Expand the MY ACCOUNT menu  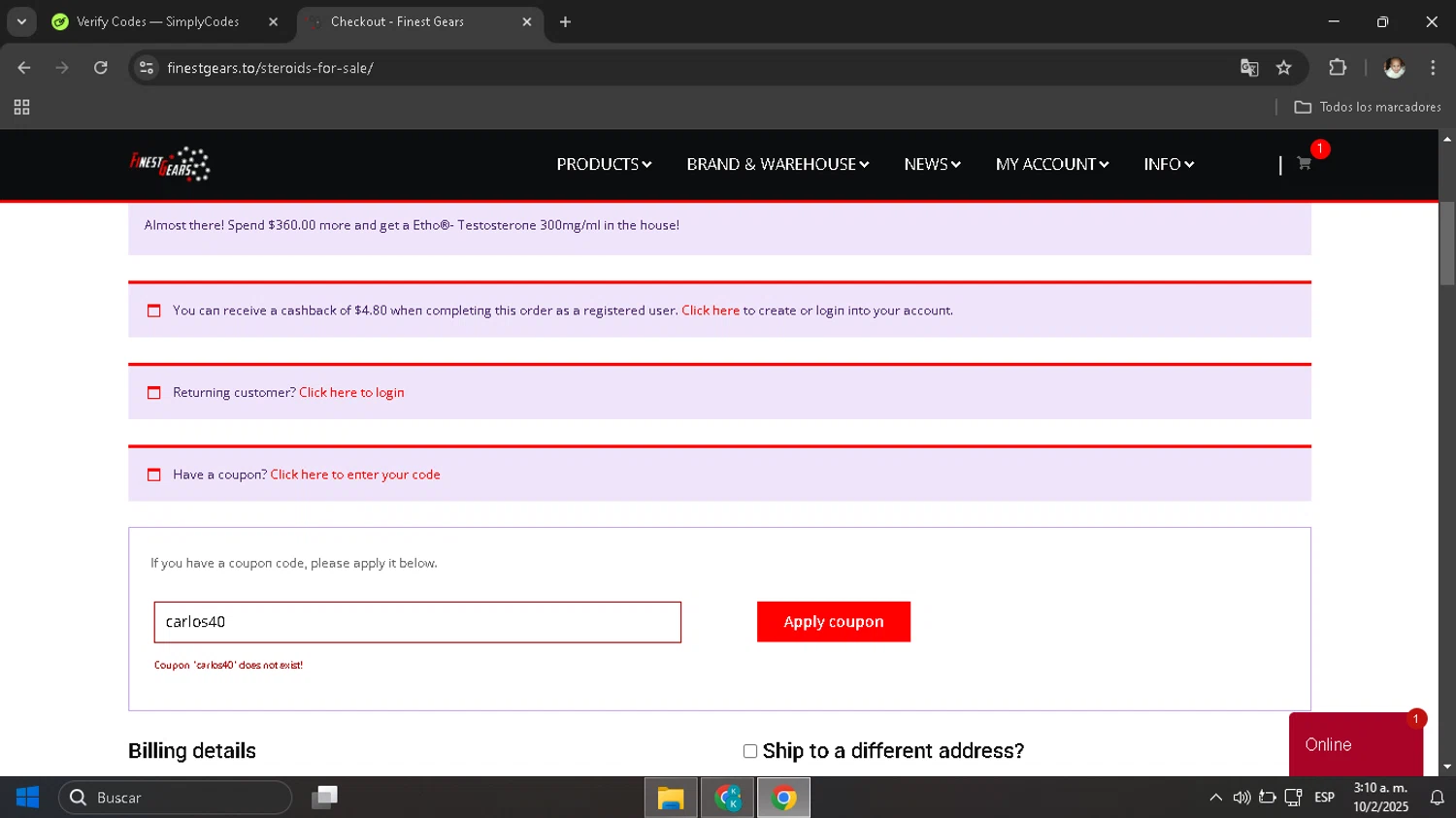[1052, 164]
